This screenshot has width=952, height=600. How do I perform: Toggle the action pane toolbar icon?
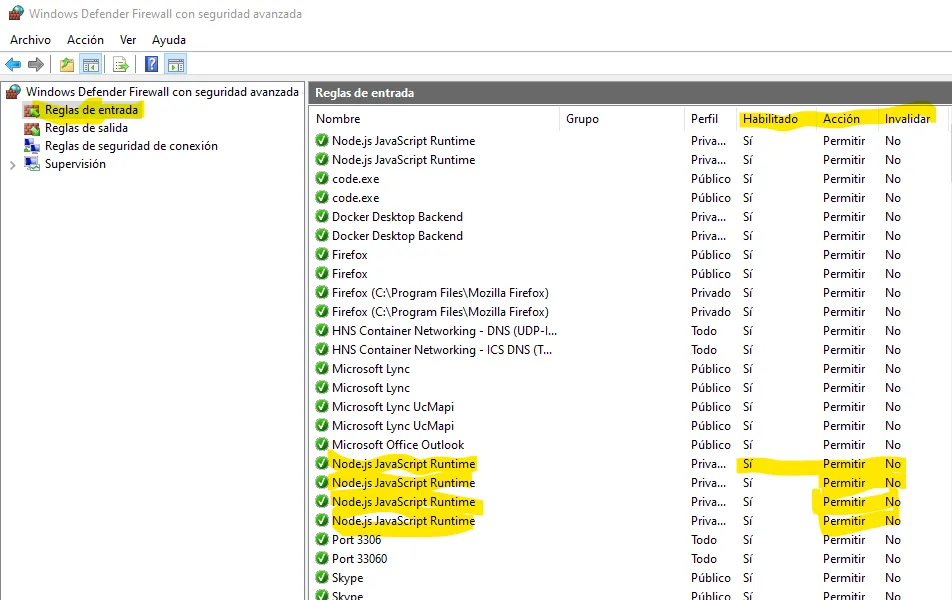175,64
